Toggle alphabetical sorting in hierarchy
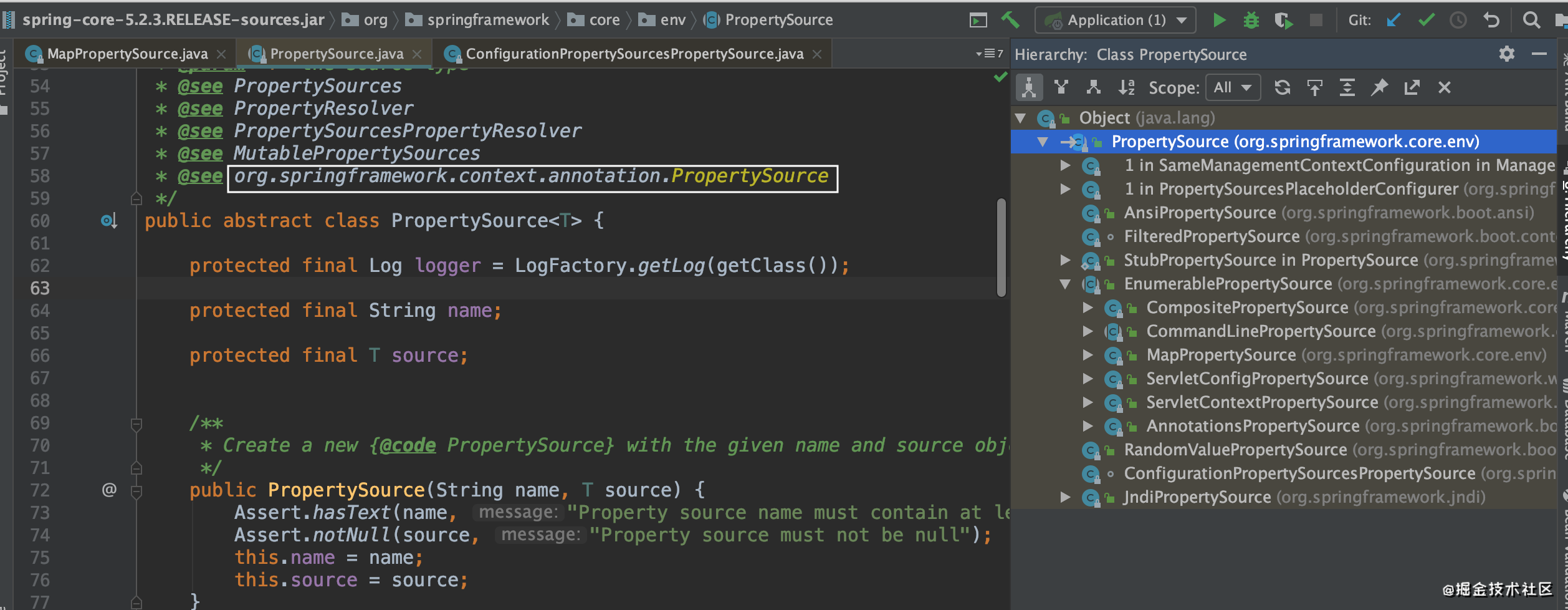Viewport: 1568px width, 610px height. (1127, 87)
